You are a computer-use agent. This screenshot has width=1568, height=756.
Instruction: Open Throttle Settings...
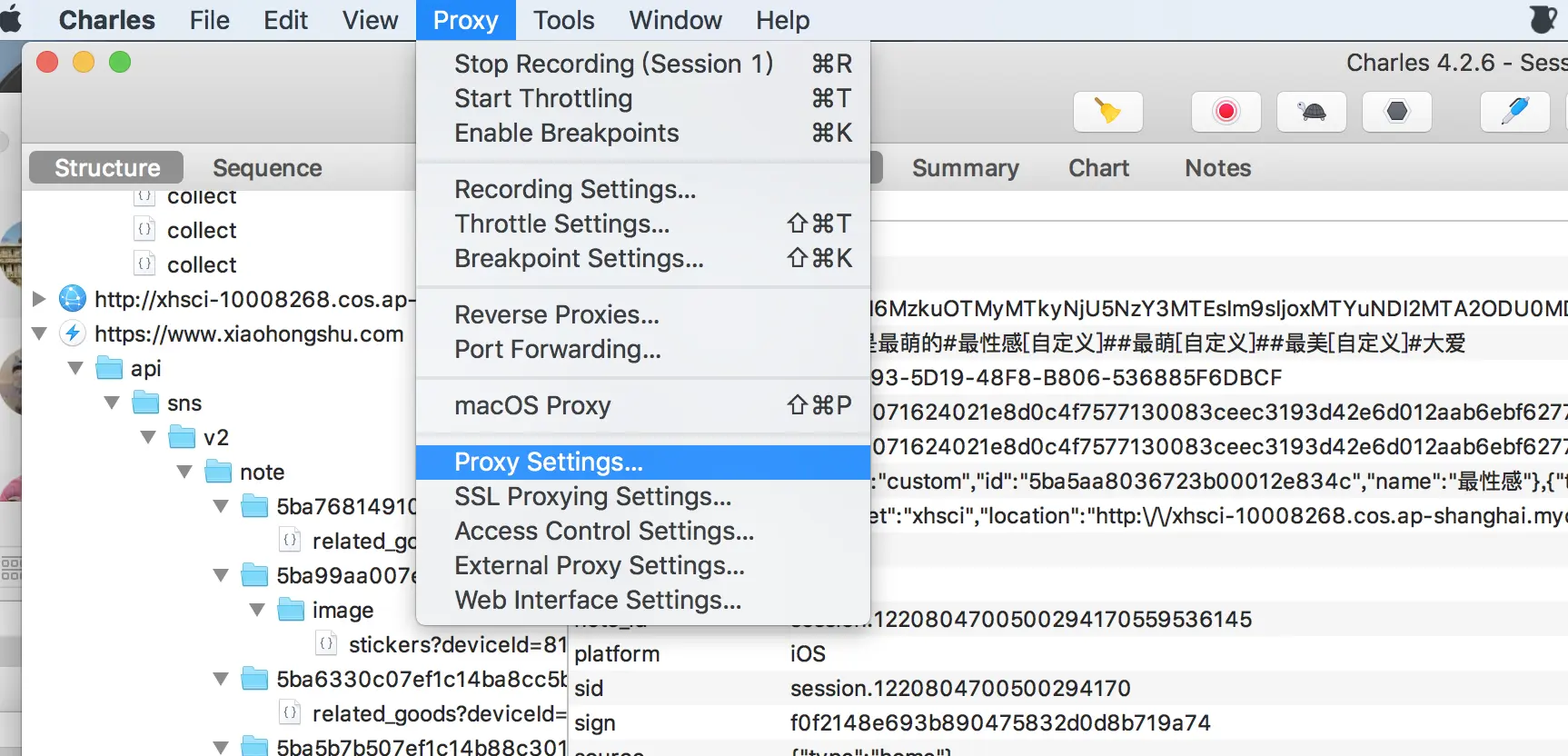point(643,224)
